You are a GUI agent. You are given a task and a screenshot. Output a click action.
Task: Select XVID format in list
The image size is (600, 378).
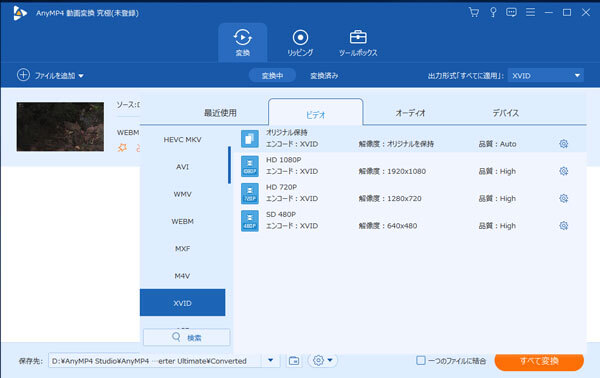tap(183, 303)
